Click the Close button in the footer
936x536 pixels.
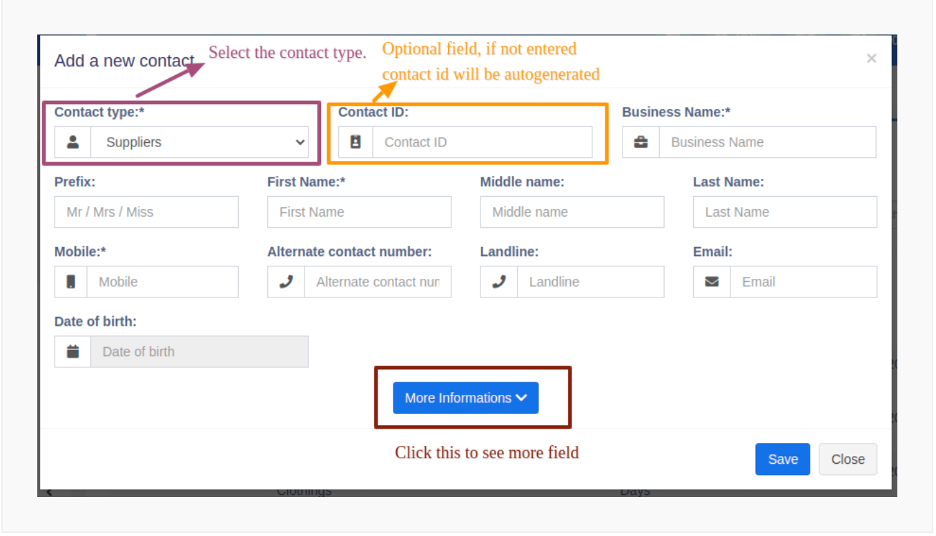coord(848,459)
